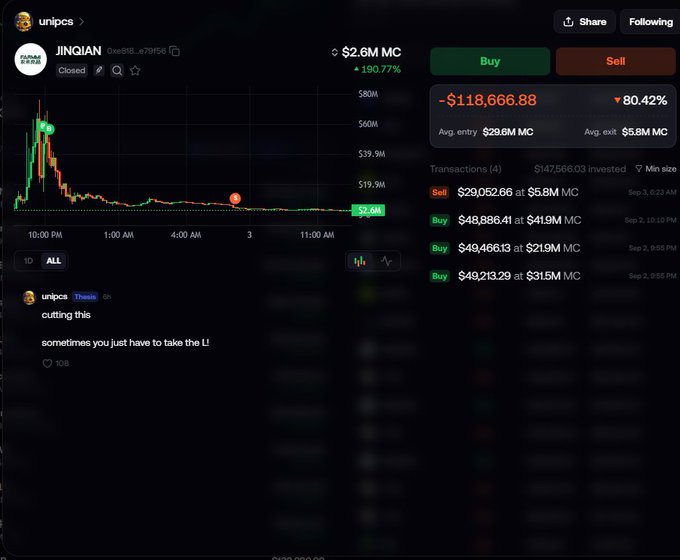Expand the chevron next to unipcs
Image resolution: width=680 pixels, height=560 pixels.
(82, 21)
